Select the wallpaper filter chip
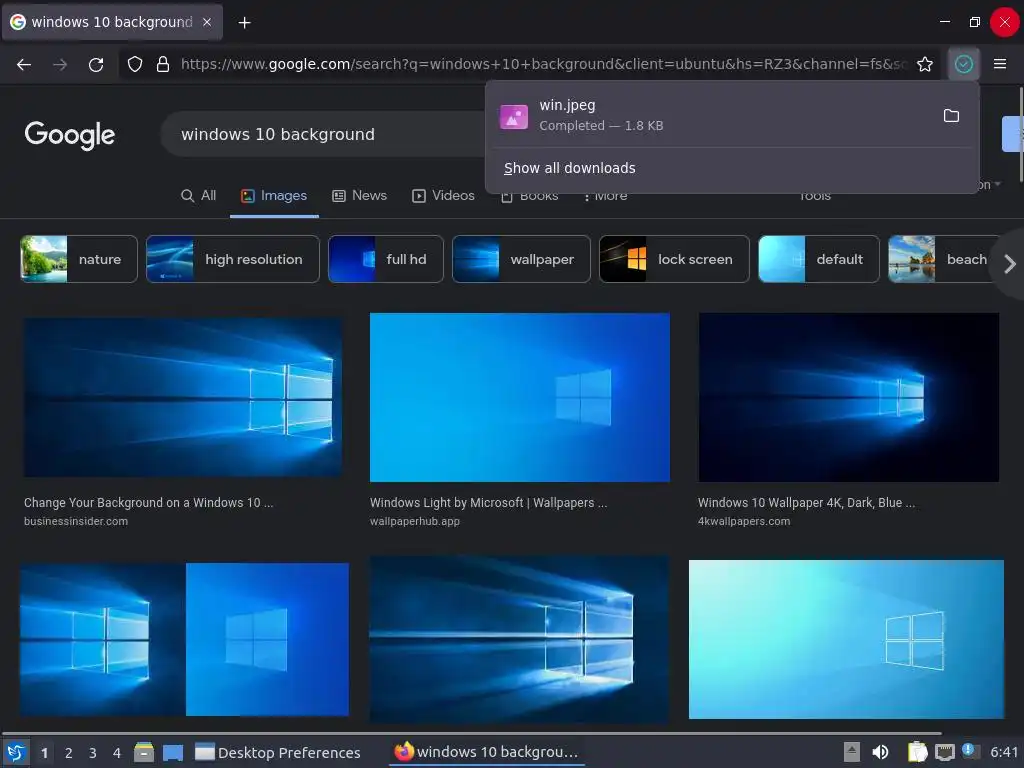This screenshot has width=1024, height=768. tap(521, 259)
